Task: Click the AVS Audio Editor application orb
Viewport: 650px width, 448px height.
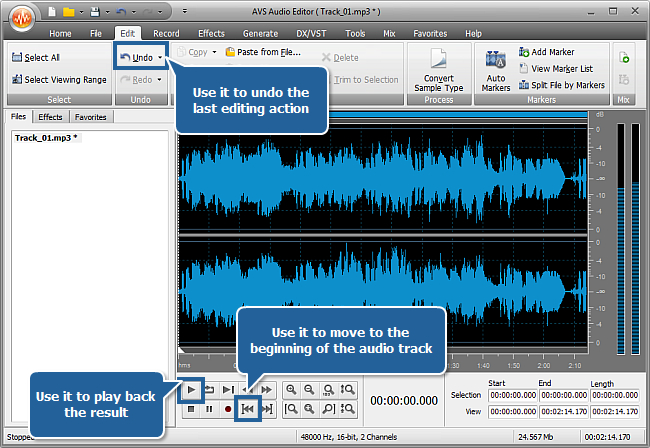Action: 22,18
